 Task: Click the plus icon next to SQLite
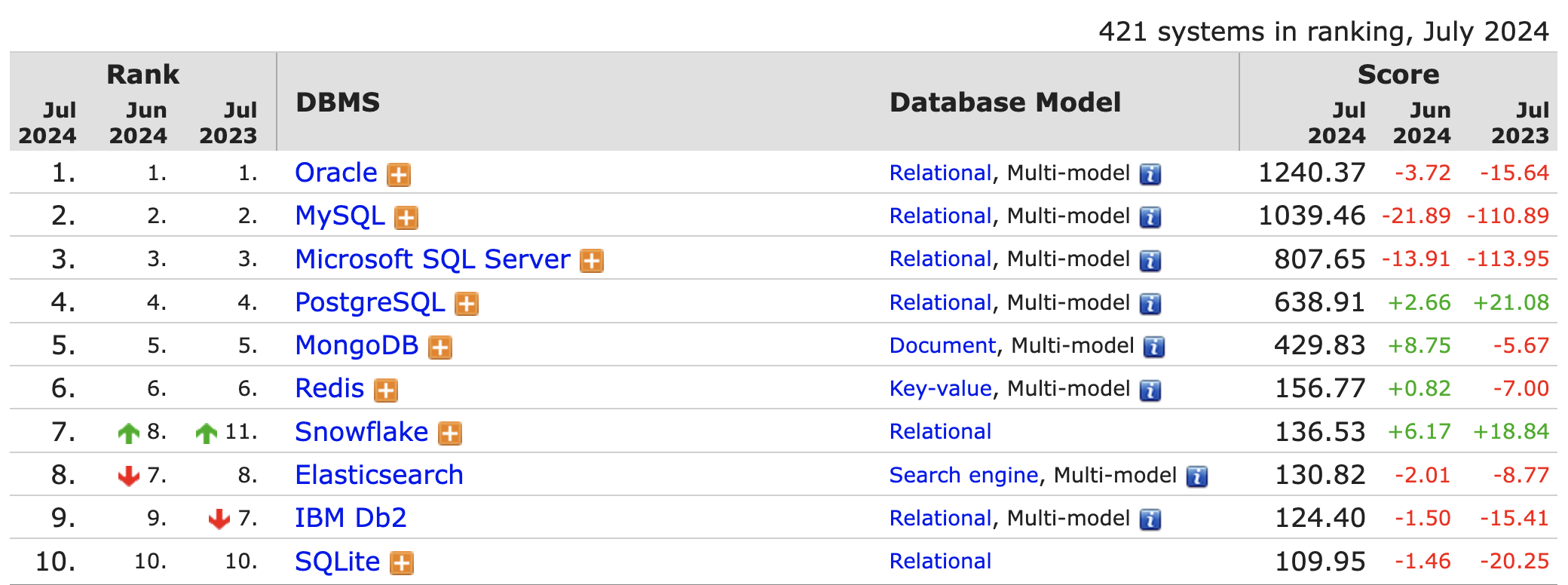(402, 563)
